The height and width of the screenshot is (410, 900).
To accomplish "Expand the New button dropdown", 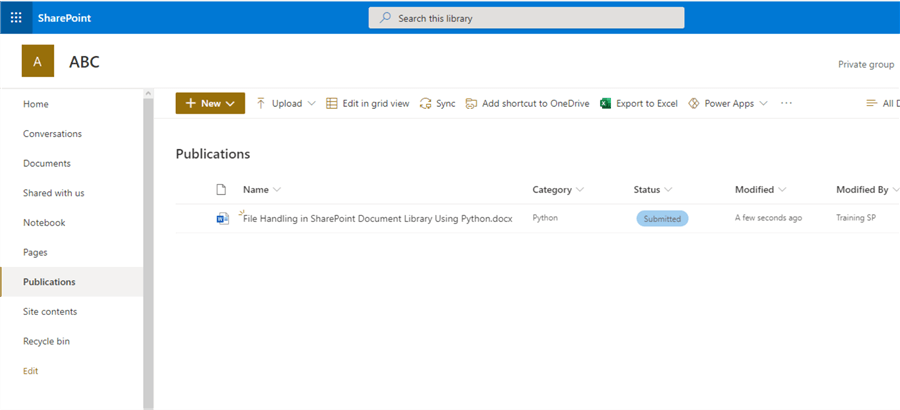I will coord(230,103).
